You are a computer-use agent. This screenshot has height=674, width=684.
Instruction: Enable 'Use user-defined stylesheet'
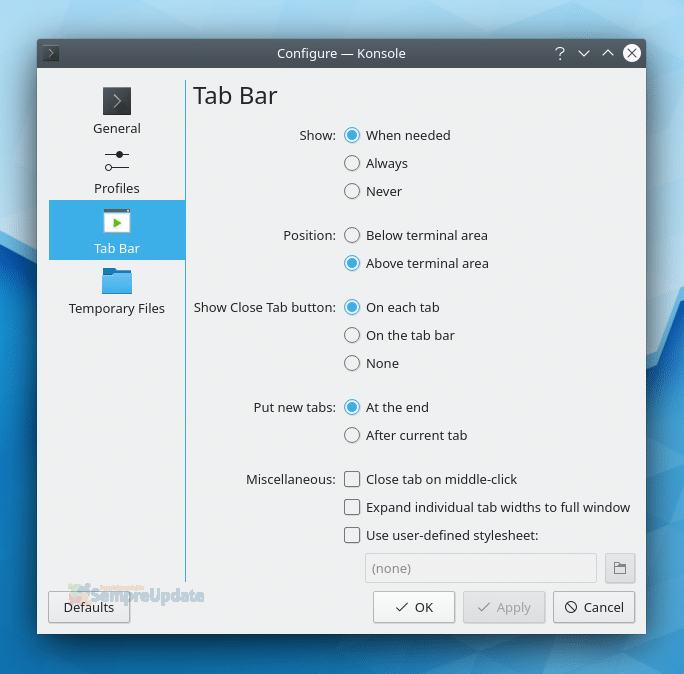(441, 535)
